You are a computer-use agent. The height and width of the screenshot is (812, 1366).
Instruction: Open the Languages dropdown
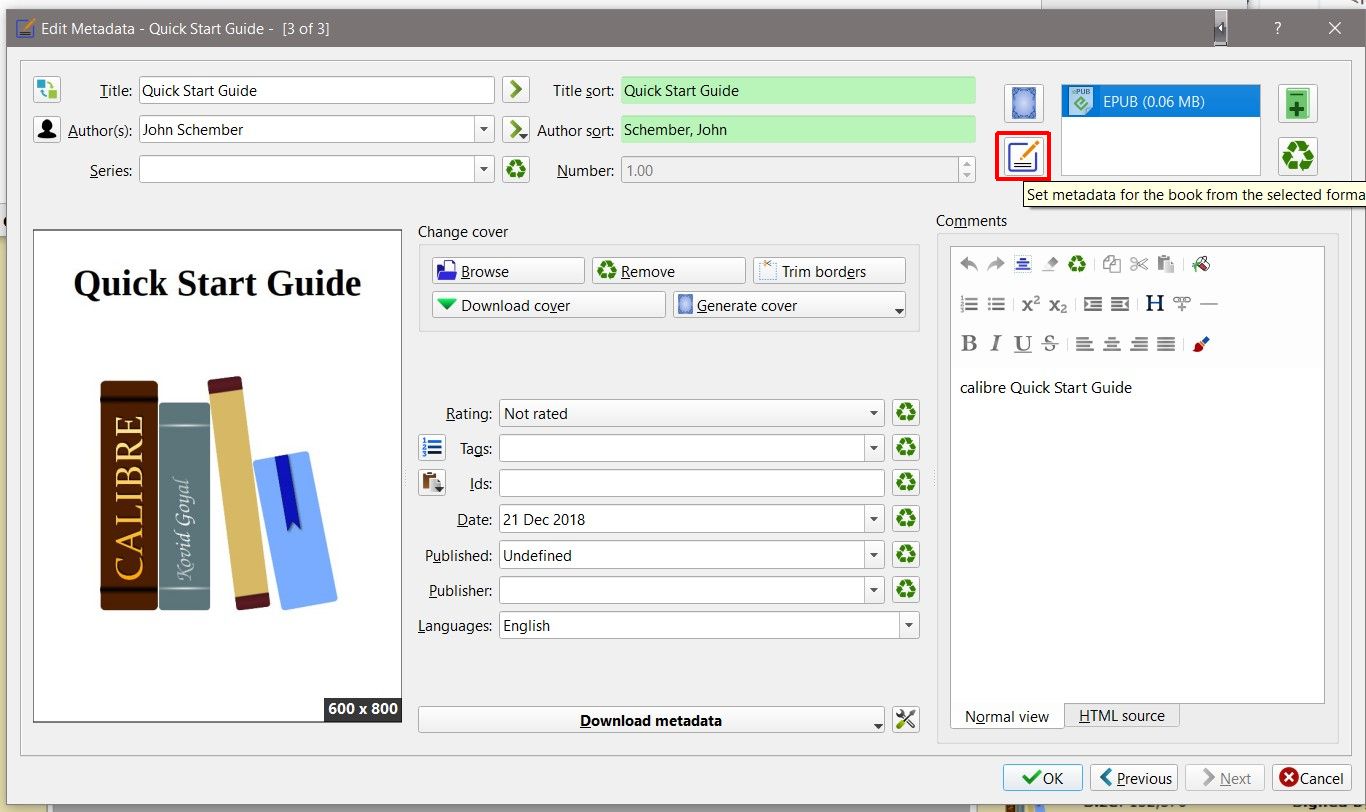[909, 625]
